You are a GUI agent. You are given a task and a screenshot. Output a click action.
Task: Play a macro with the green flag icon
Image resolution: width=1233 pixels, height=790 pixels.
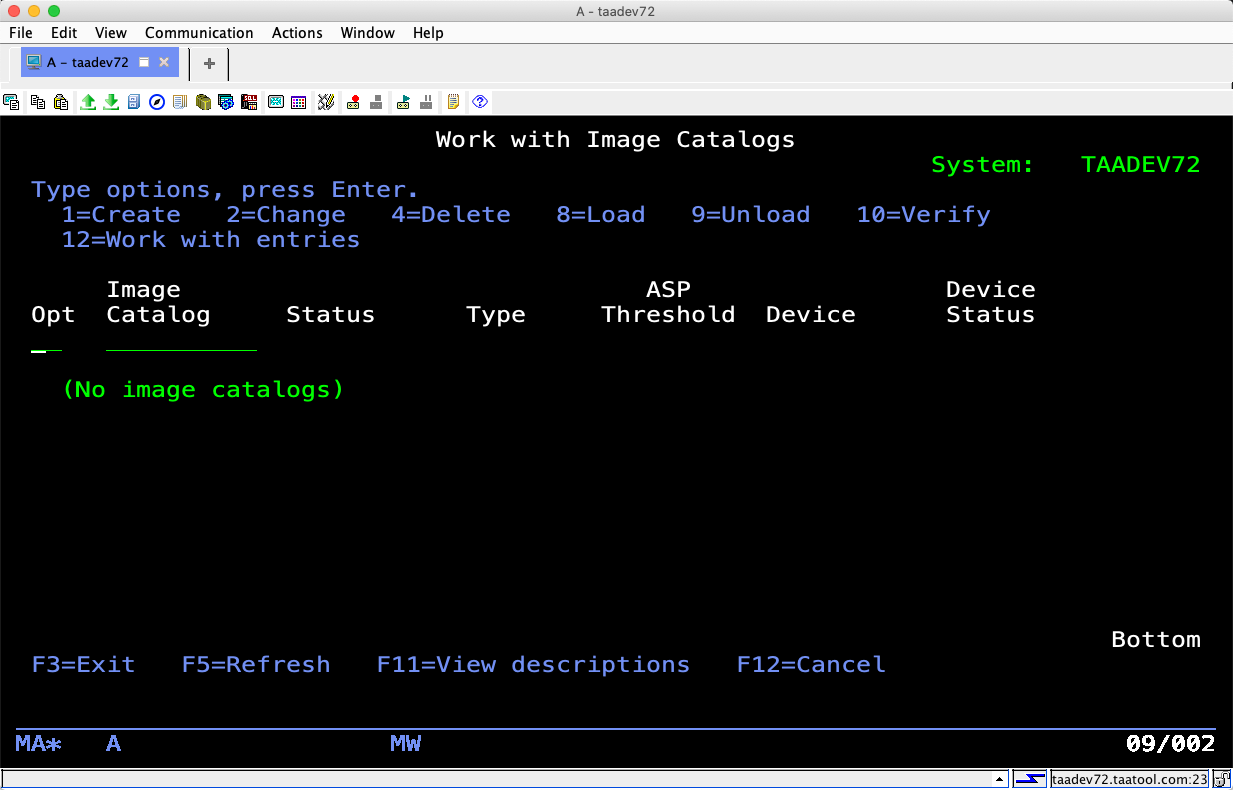403,102
